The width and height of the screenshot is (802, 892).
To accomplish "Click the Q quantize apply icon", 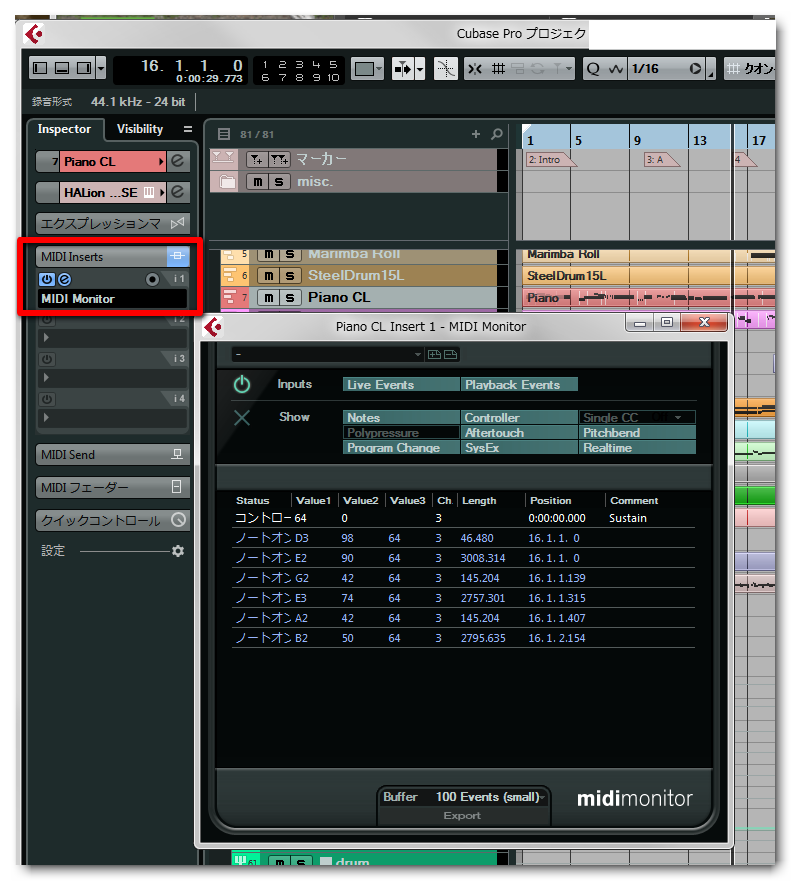I will click(x=593, y=69).
